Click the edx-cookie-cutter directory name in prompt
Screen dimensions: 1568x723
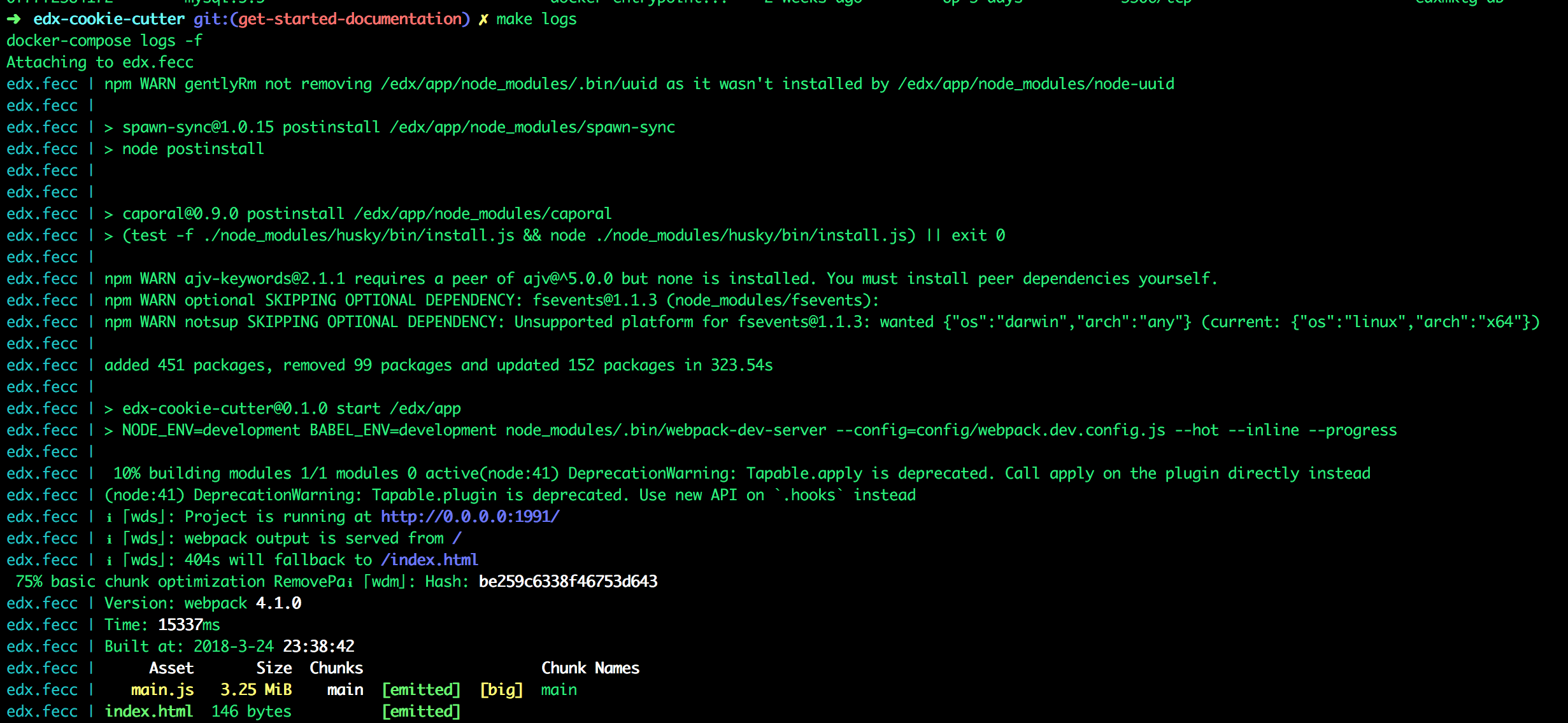click(109, 19)
